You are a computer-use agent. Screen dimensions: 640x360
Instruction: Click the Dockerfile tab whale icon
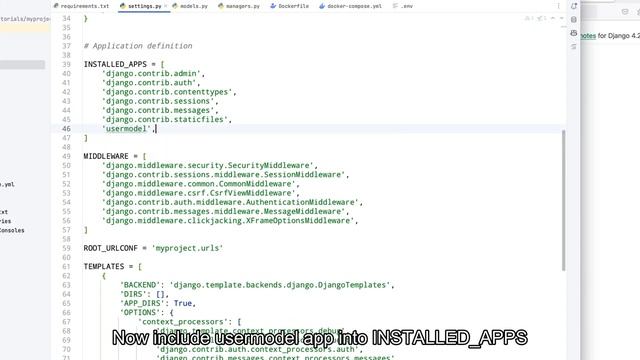pos(273,6)
